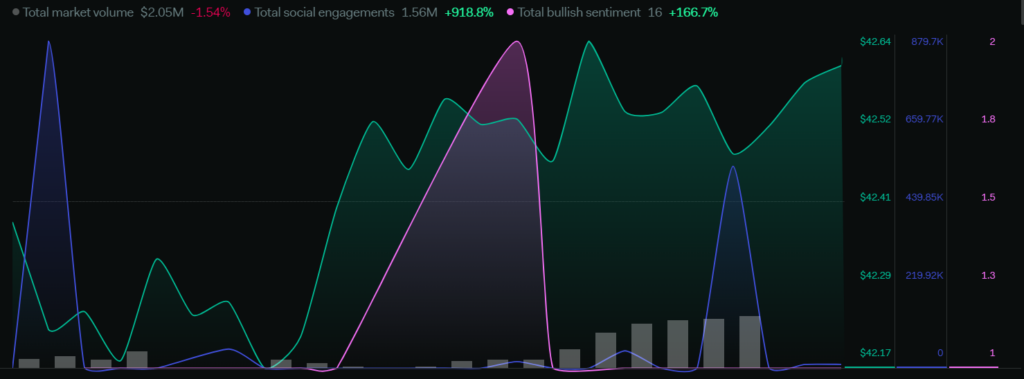This screenshot has height=379, width=1024.
Task: Click the '1.8' sentiment axis label
Action: pyautogui.click(x=989, y=119)
